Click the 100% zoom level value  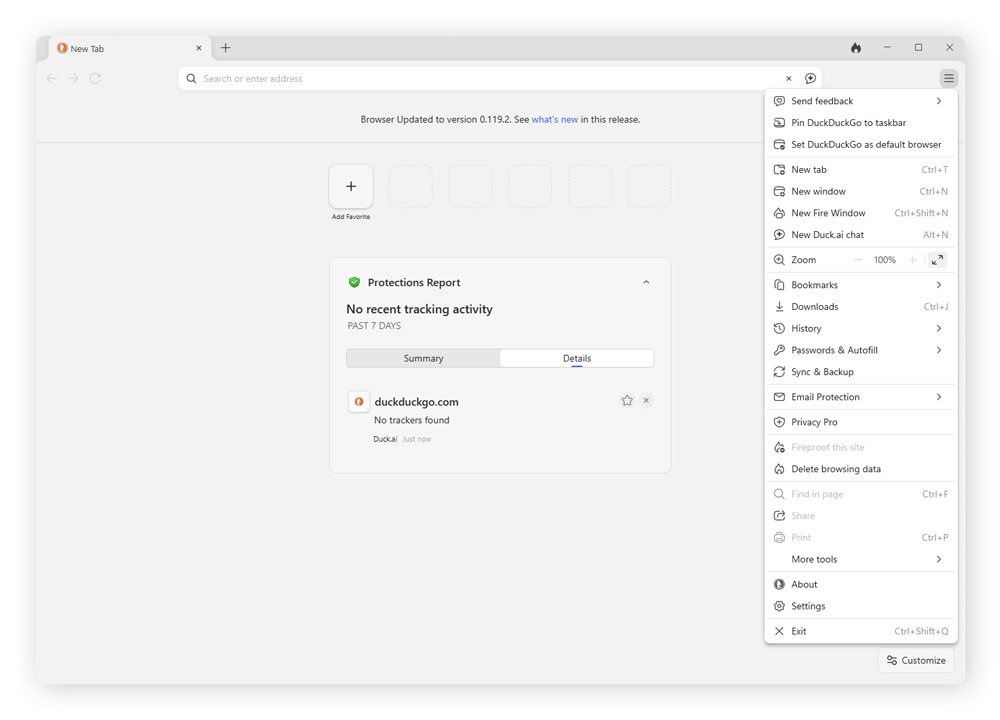point(885,260)
